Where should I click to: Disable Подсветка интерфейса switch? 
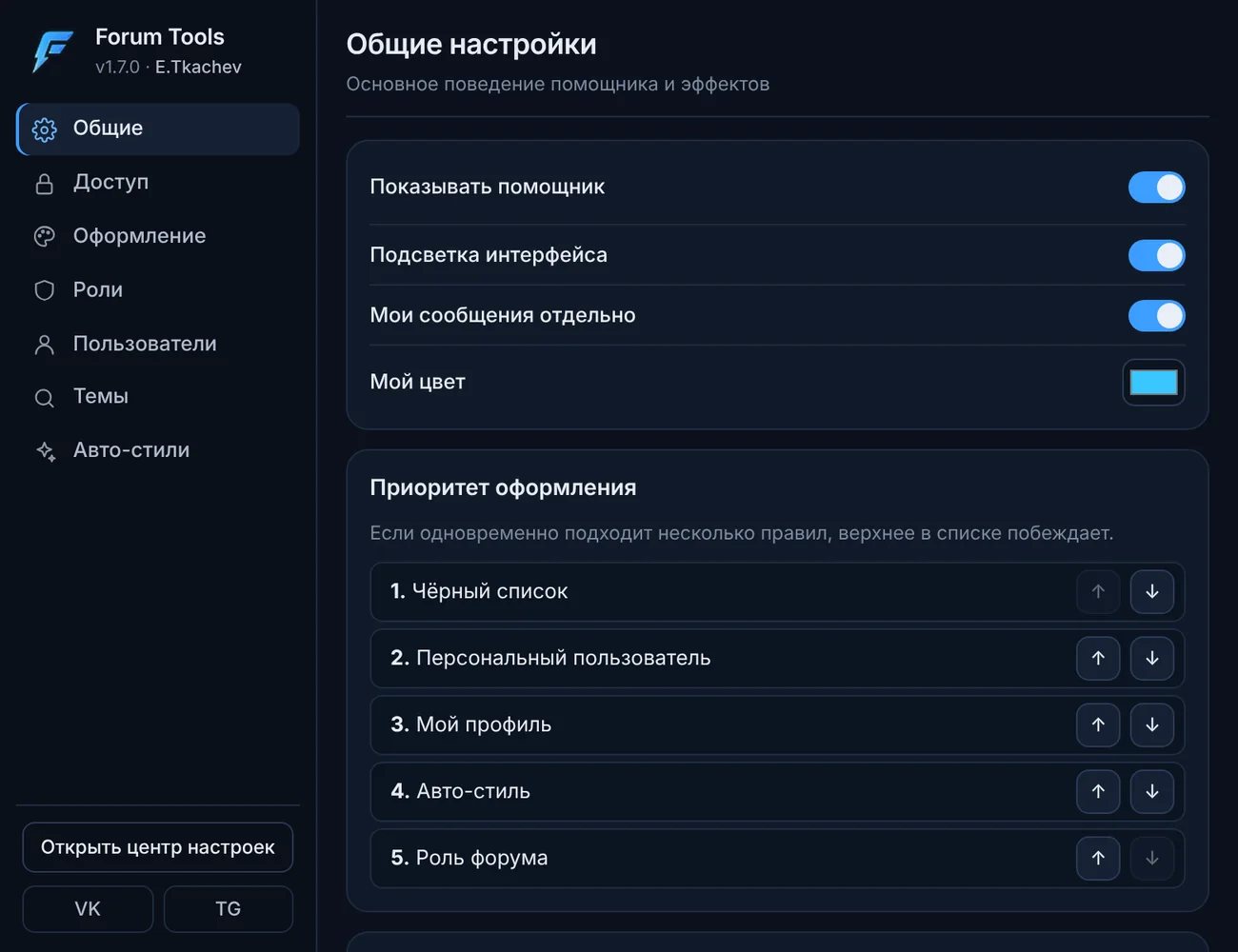click(1157, 255)
